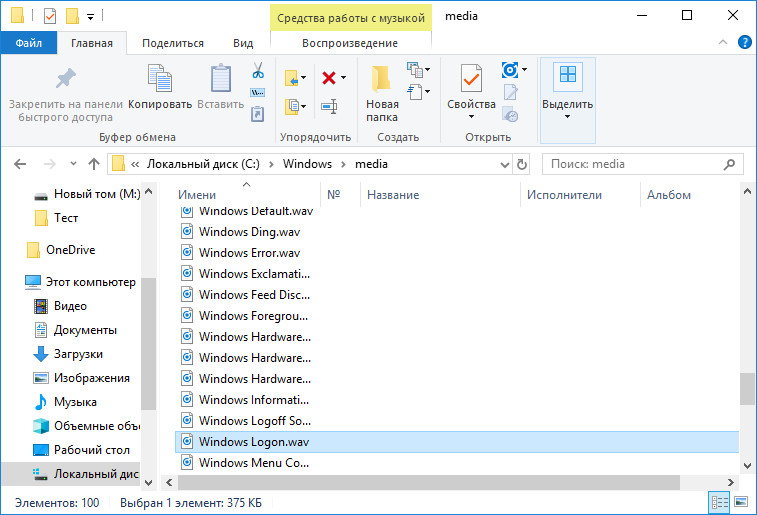Open the Вид ribbon tab

coord(243,43)
